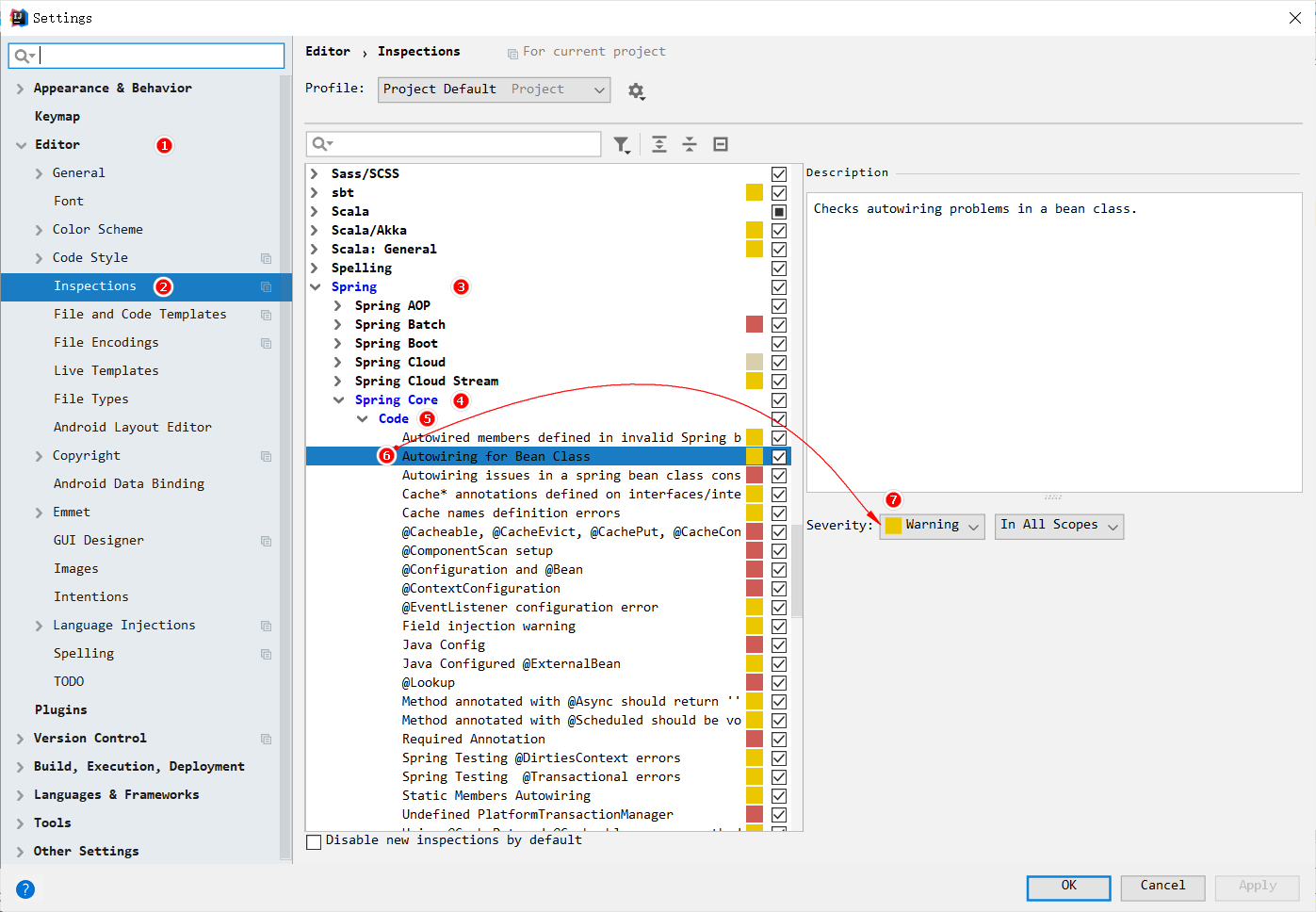This screenshot has width=1316, height=912.
Task: Collapse the Spring inspections group
Action: click(315, 287)
